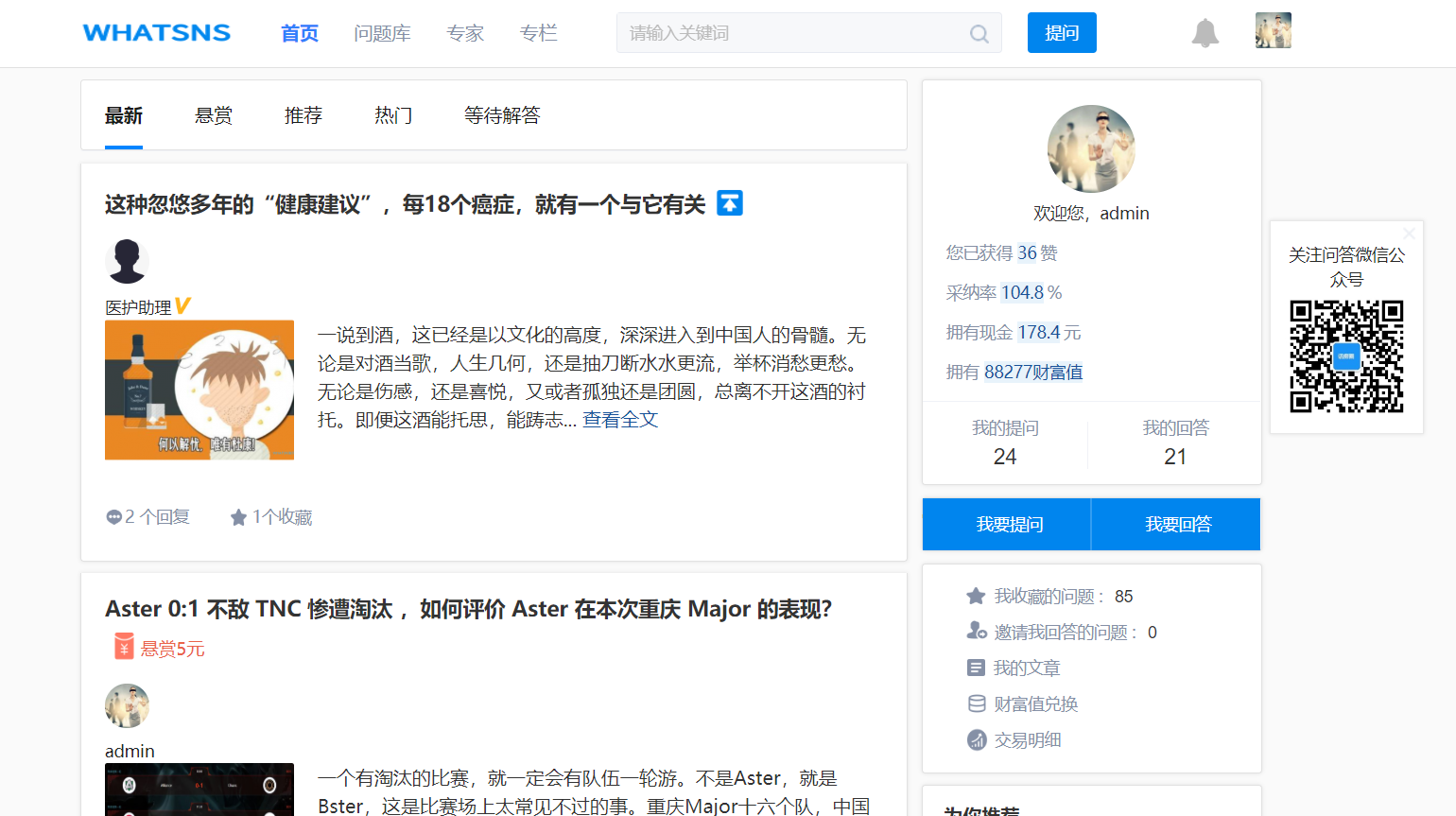Click the pinned-to-top arrow icon
Image resolution: width=1456 pixels, height=816 pixels.
pyautogui.click(x=730, y=203)
